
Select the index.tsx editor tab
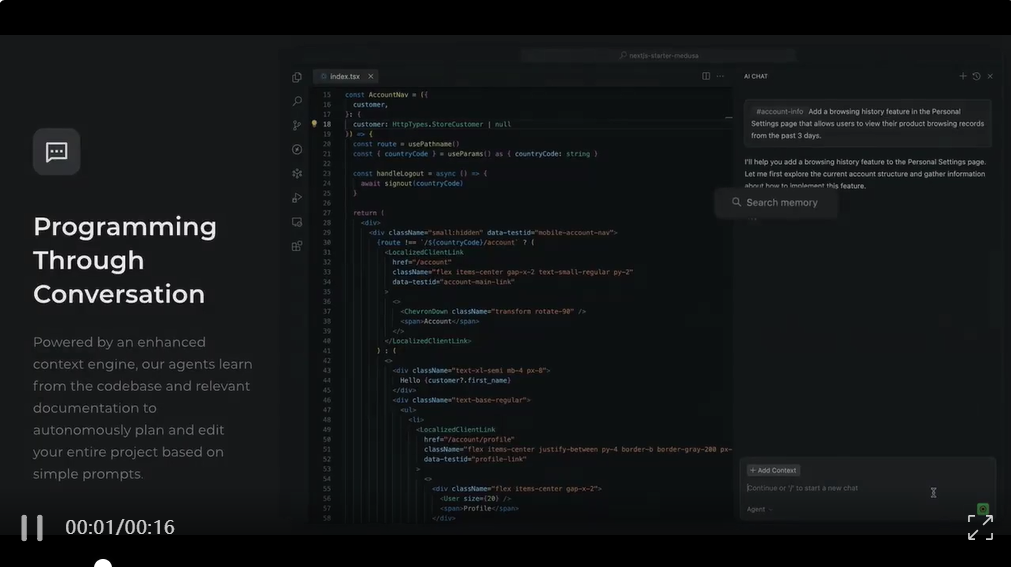pos(345,76)
